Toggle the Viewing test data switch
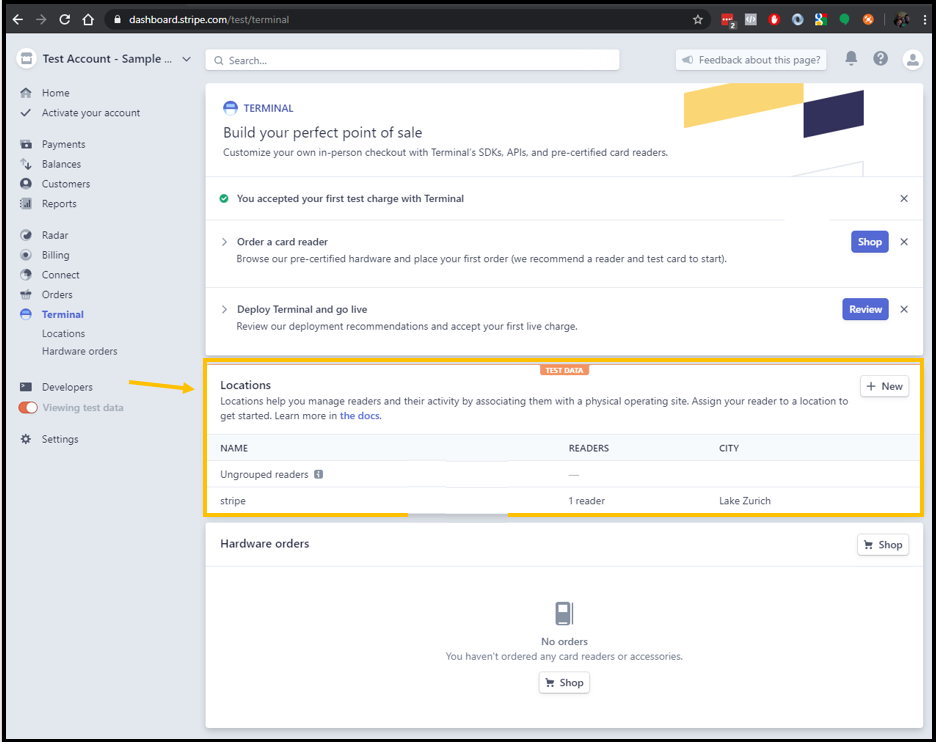This screenshot has width=936, height=742. (28, 408)
